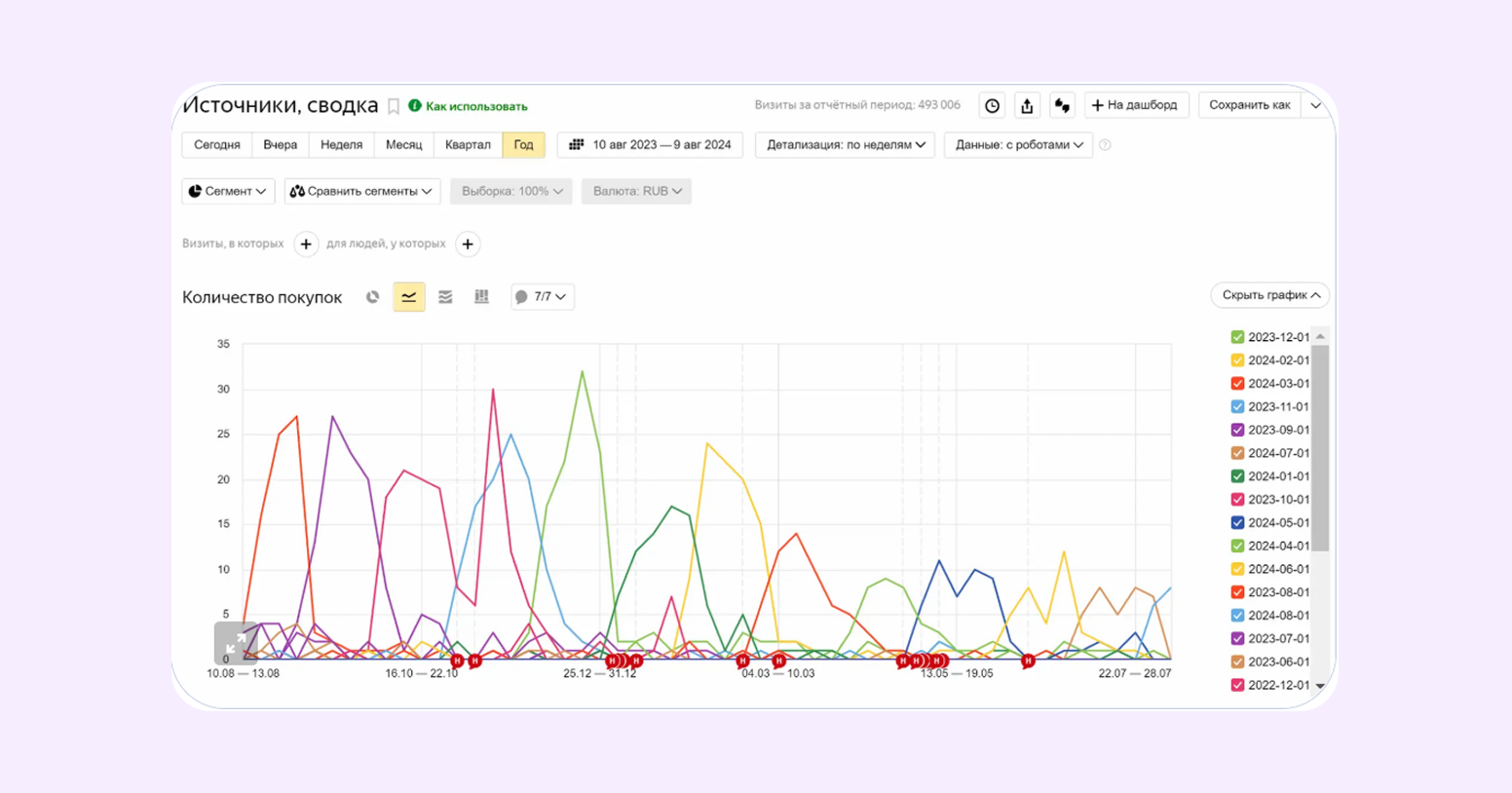Toggle the 2023-07-01 legend checkbox

1237,639
